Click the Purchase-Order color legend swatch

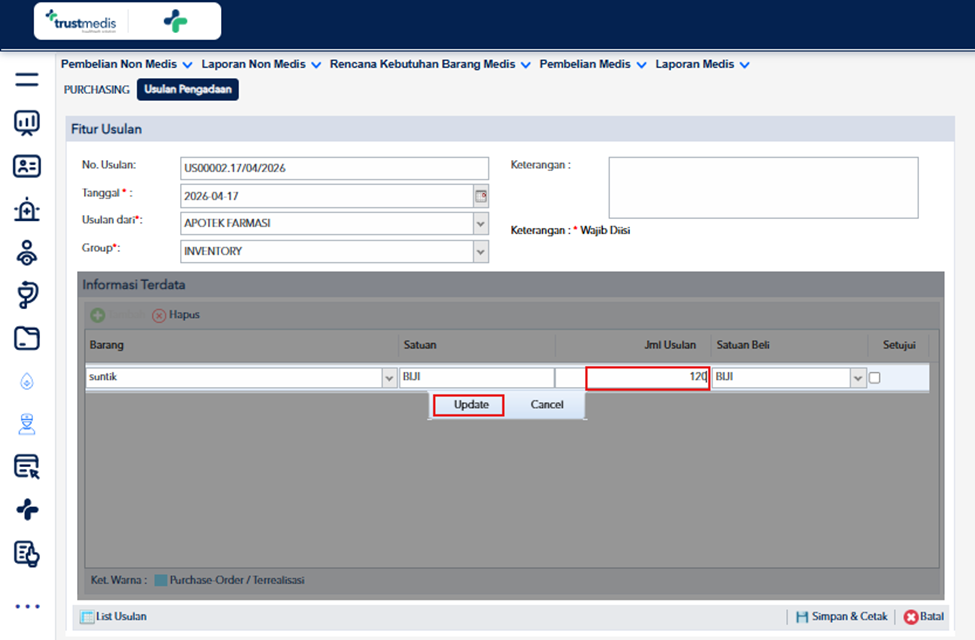tap(160, 580)
